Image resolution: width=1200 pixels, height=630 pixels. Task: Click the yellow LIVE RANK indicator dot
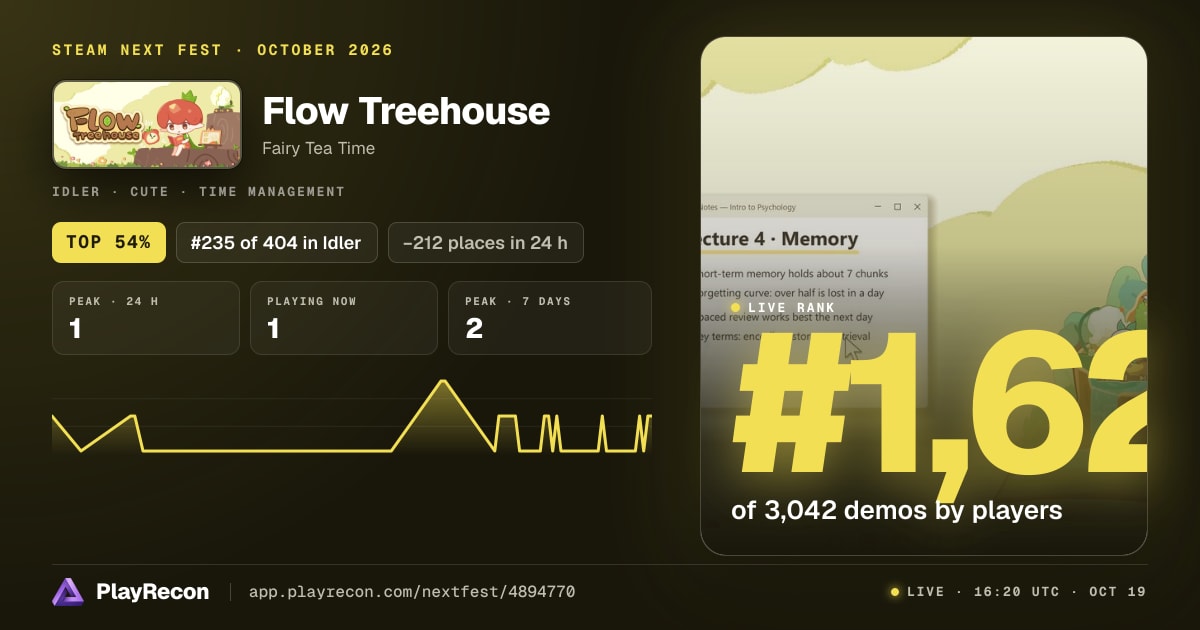[736, 307]
